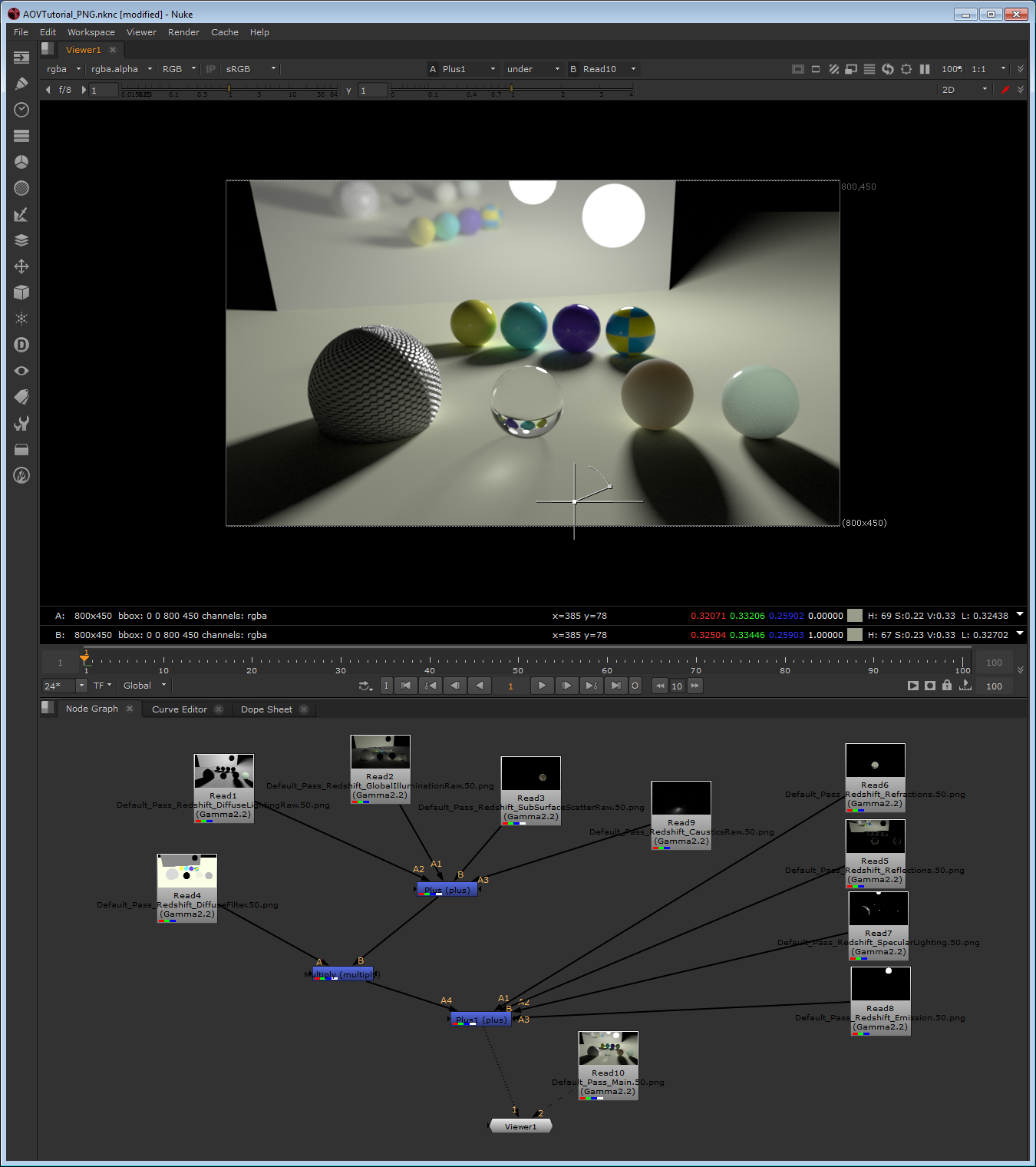Toggle the in-point I button

[x=387, y=686]
